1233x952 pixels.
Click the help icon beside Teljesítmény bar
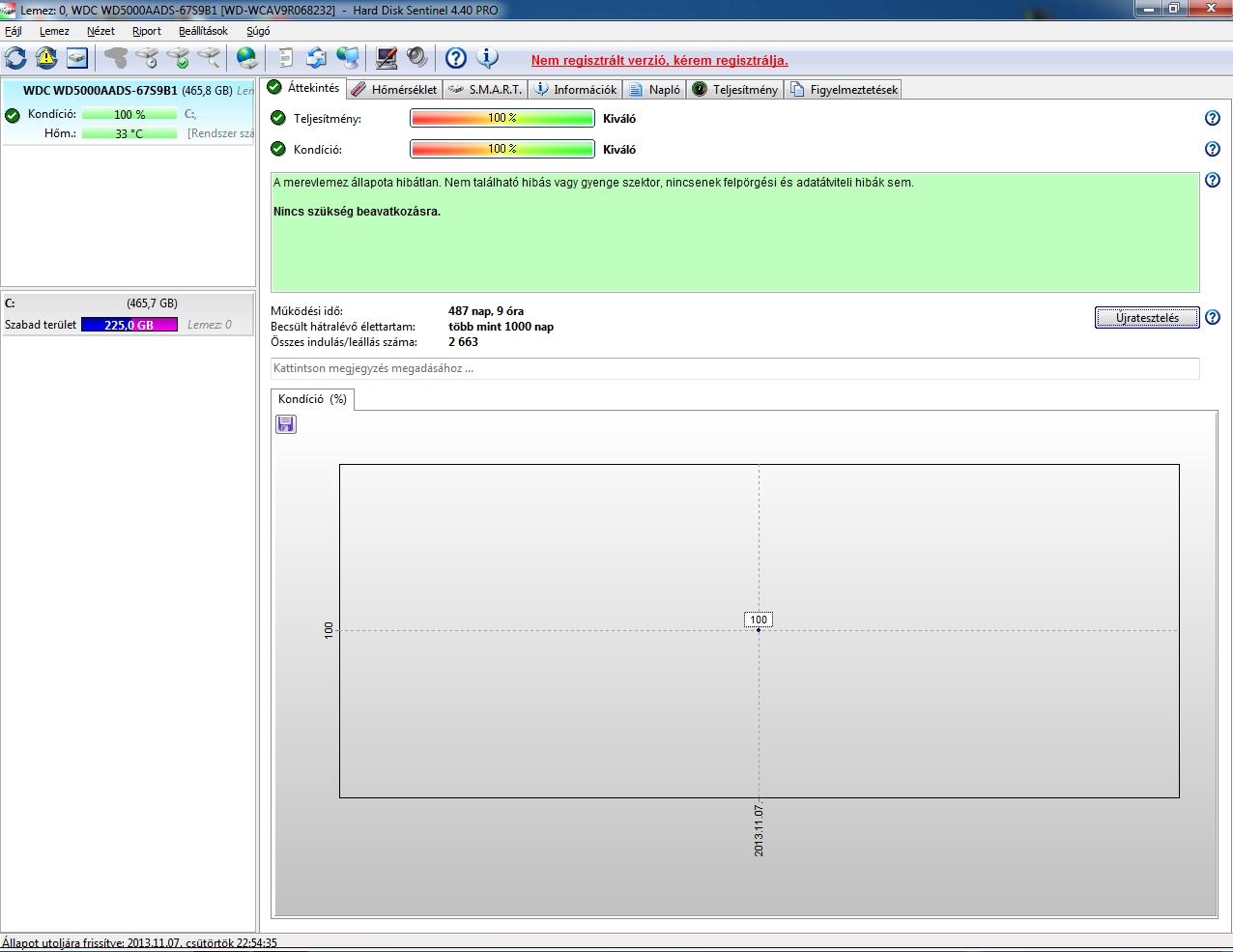[1213, 118]
